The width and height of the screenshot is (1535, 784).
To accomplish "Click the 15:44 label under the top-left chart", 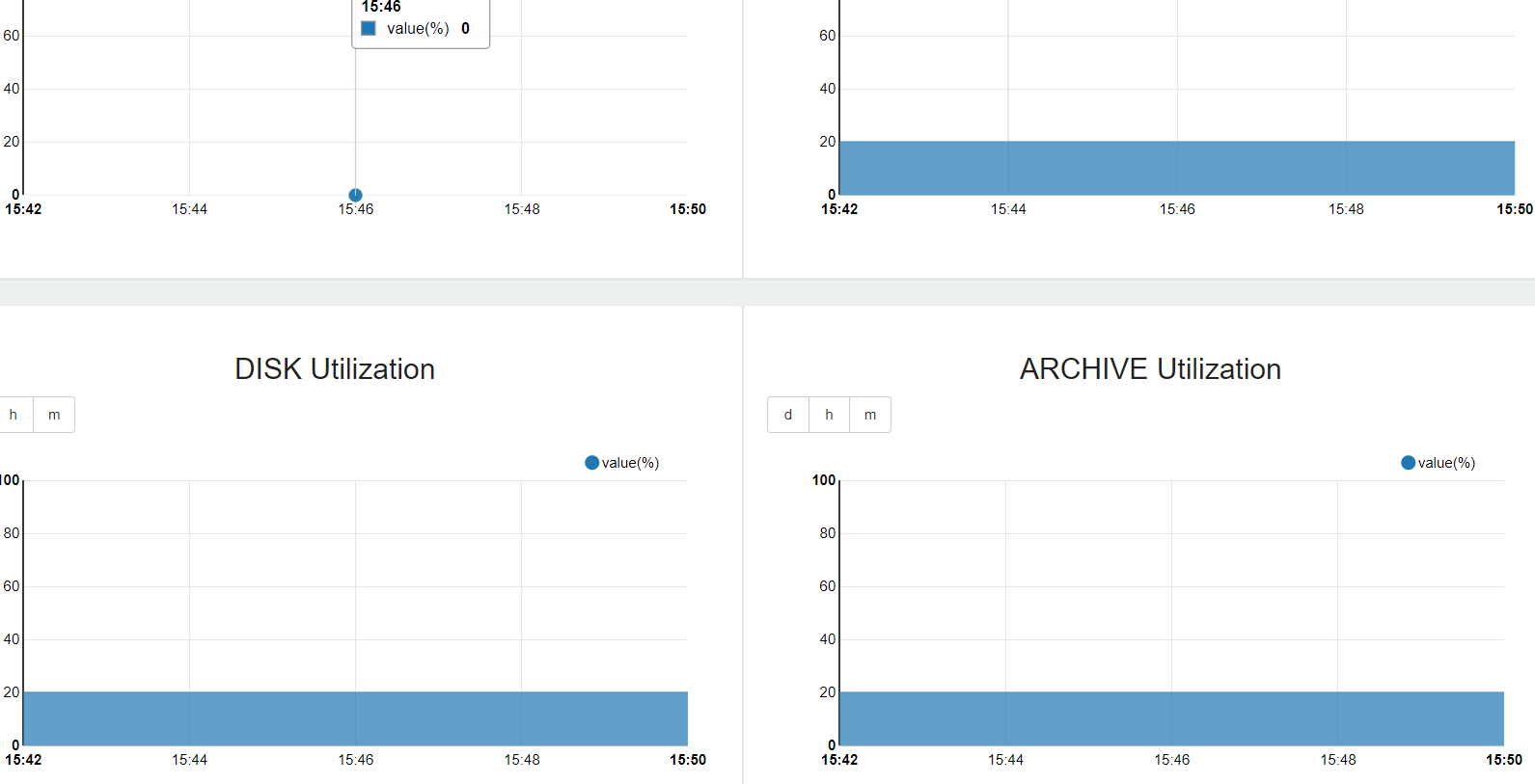I will pyautogui.click(x=189, y=209).
